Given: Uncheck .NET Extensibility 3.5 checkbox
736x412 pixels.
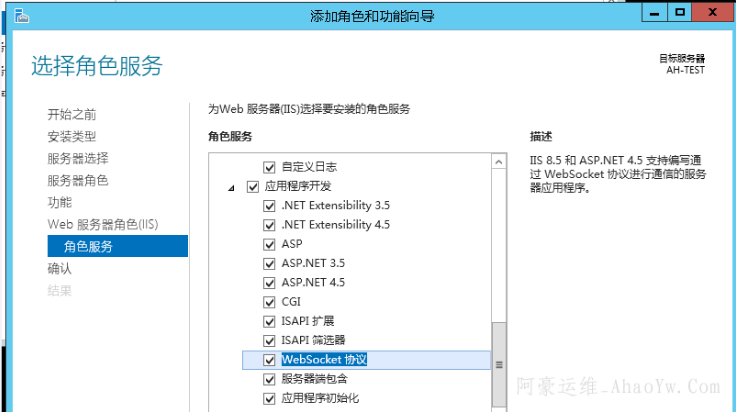Looking at the screenshot, I should (x=268, y=205).
